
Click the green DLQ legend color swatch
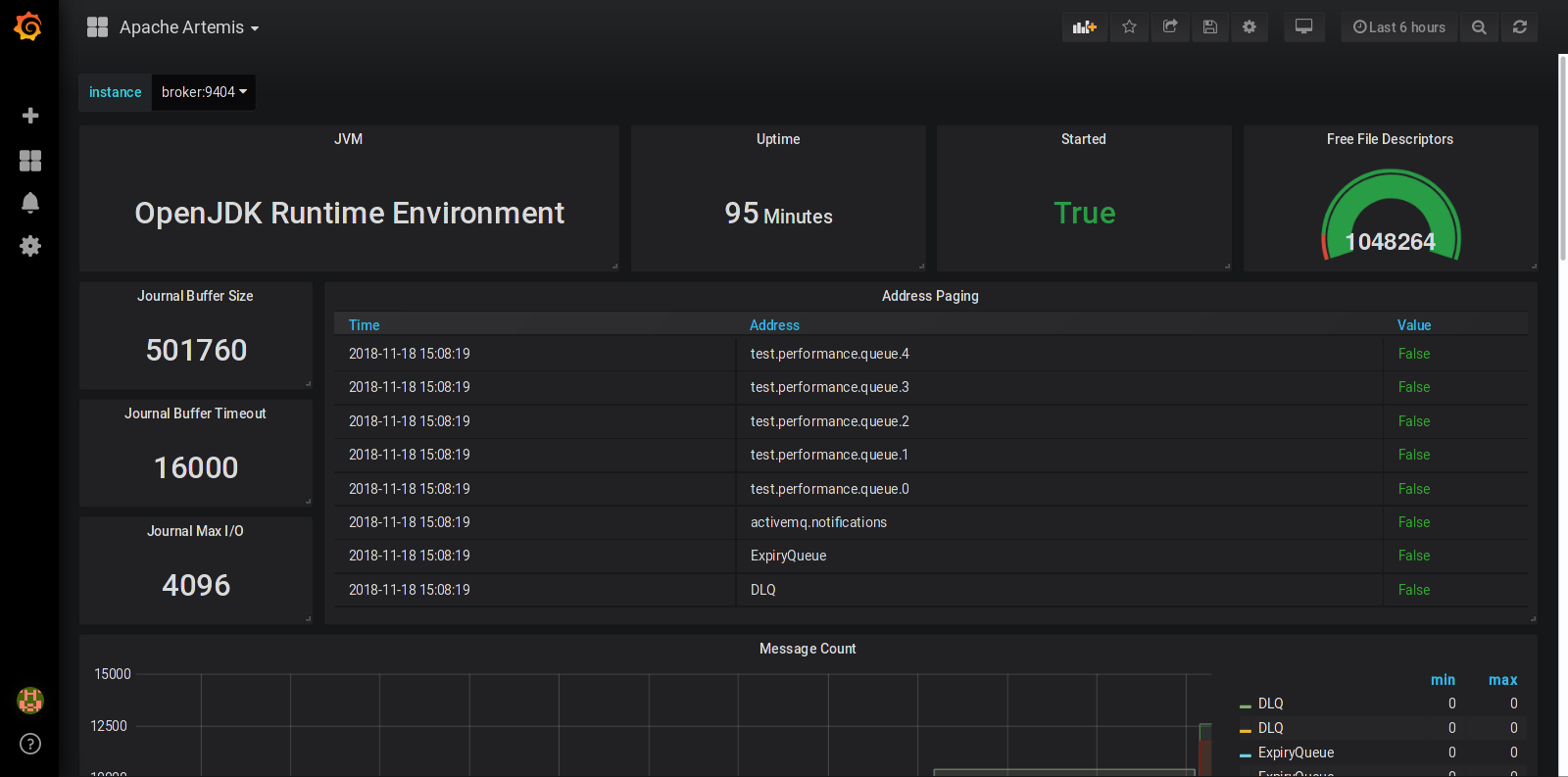point(1246,705)
